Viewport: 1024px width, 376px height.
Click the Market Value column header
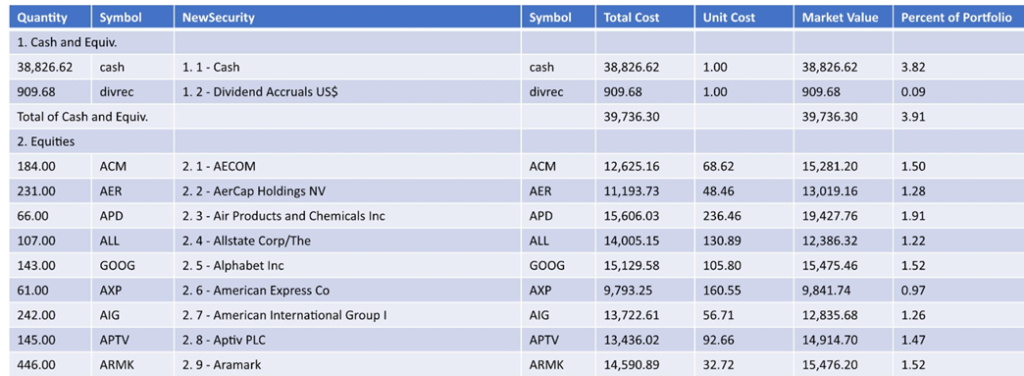(843, 18)
